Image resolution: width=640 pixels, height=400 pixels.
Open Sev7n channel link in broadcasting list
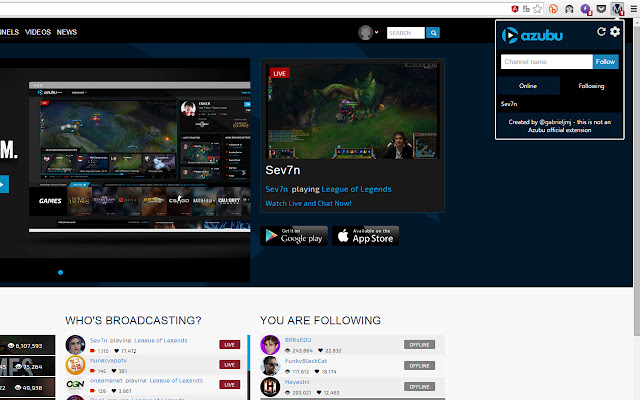[98, 340]
